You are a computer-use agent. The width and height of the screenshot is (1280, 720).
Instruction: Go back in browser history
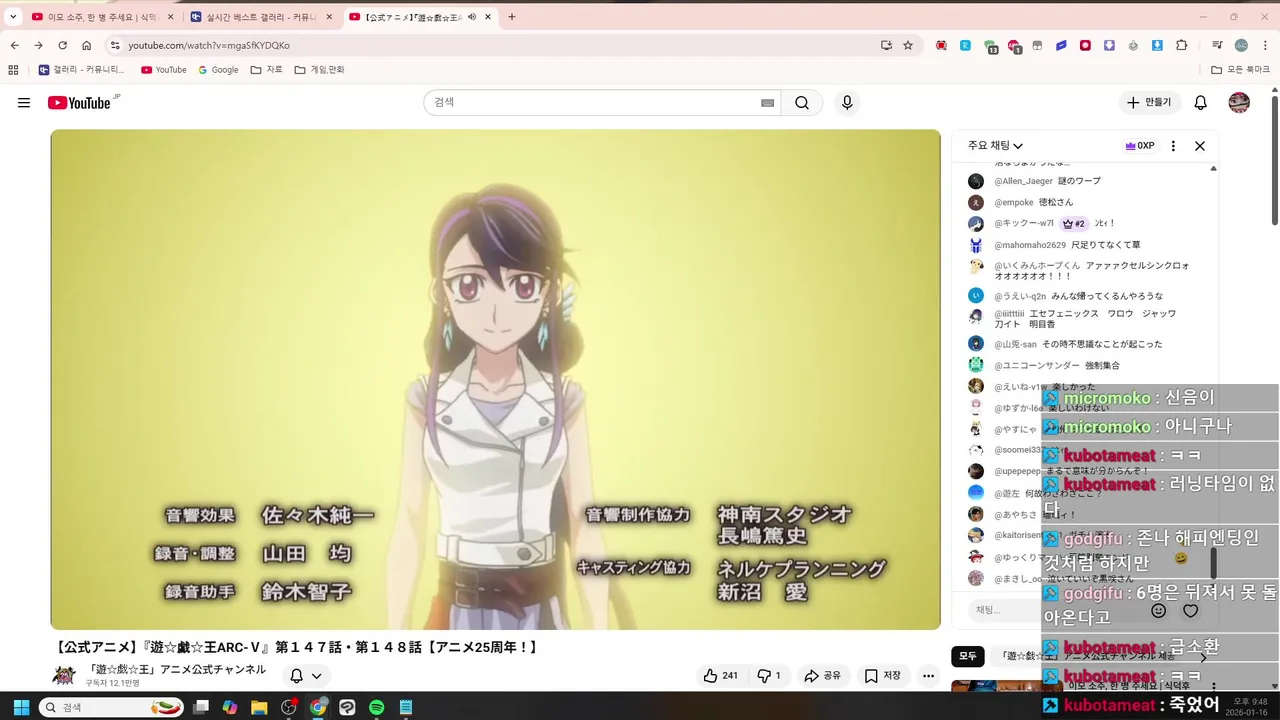click(14, 45)
